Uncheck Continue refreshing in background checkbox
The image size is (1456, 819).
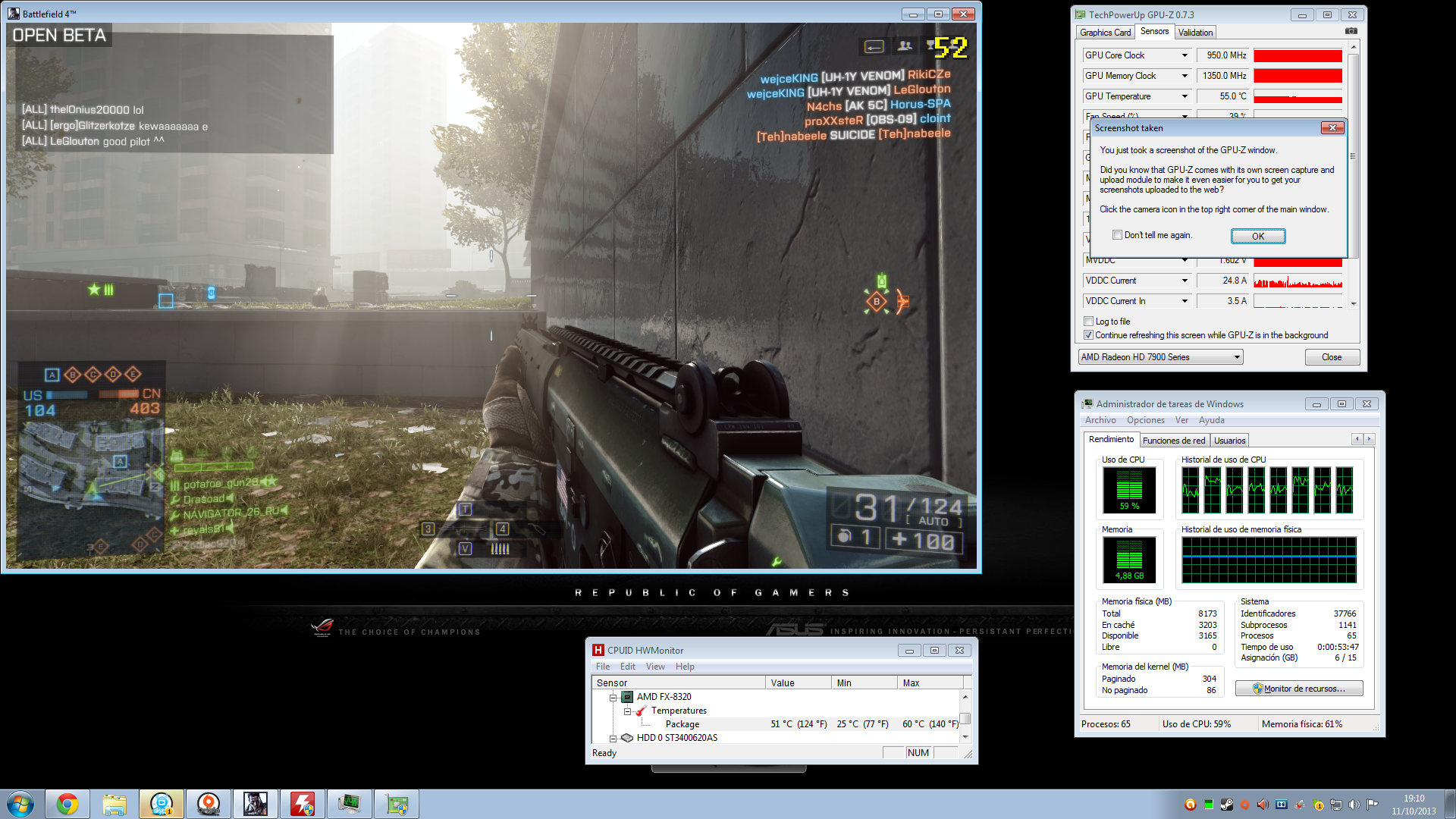(1088, 335)
